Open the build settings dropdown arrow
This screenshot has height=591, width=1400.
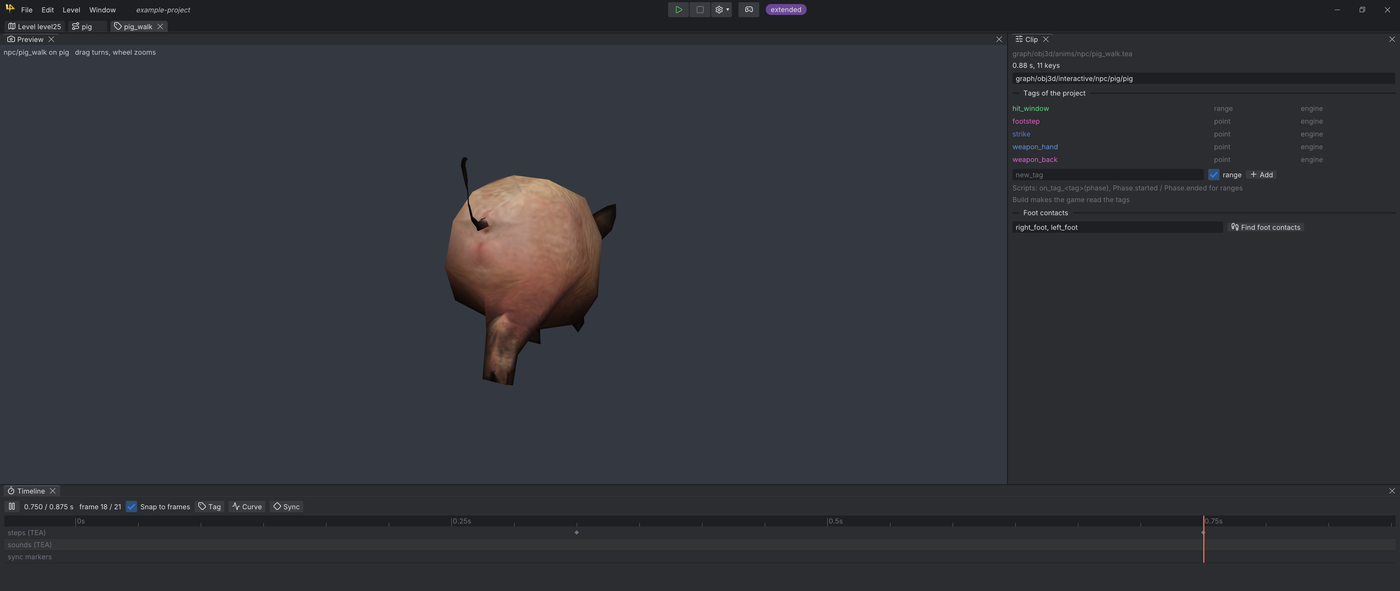click(x=727, y=10)
